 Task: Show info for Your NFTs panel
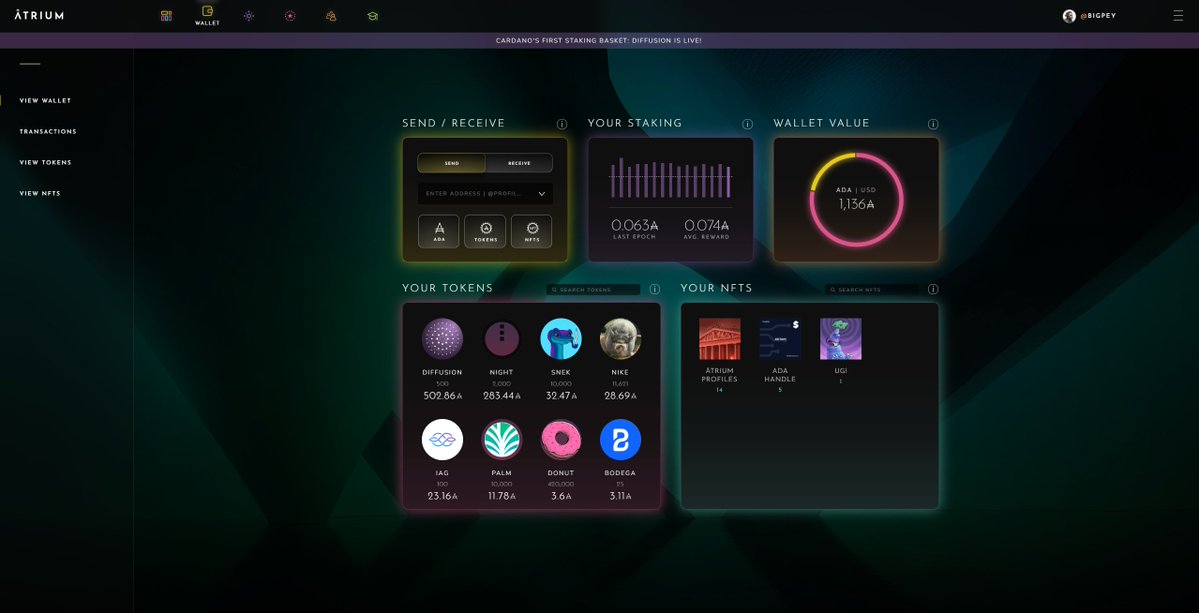click(x=933, y=289)
